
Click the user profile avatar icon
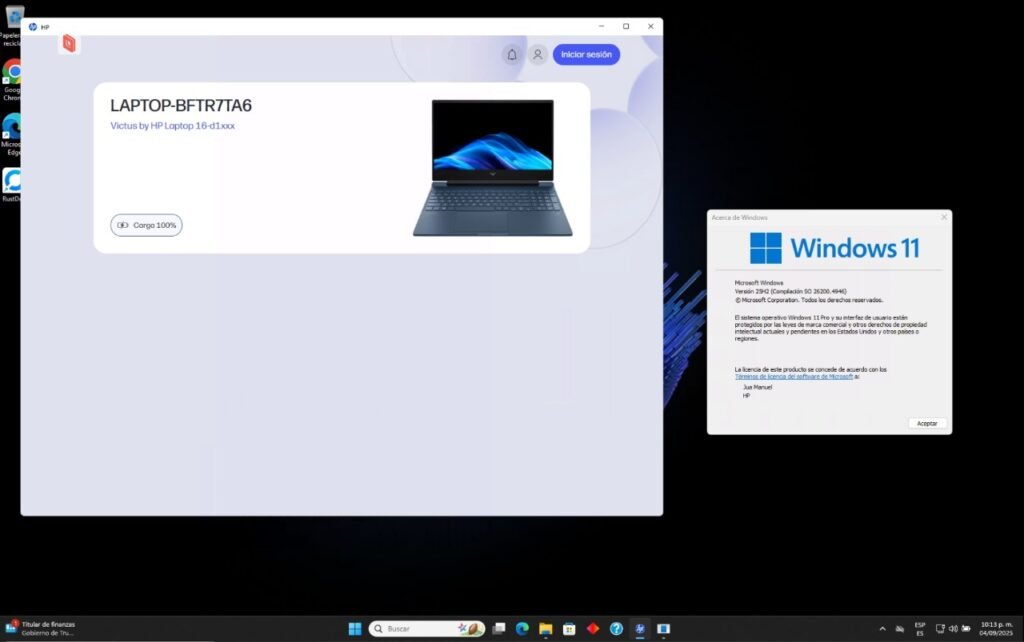pos(538,55)
